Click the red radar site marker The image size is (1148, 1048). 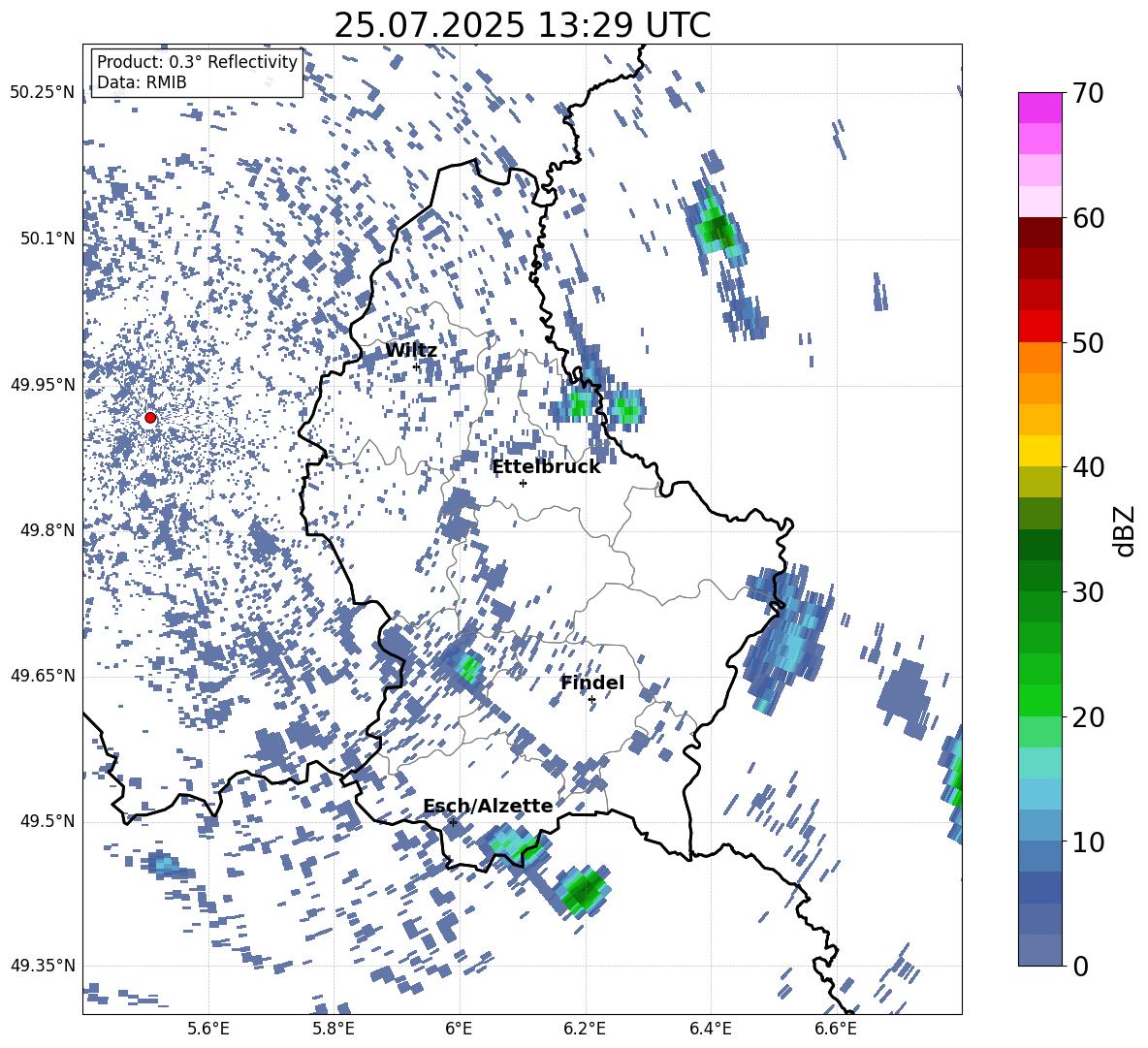click(150, 418)
